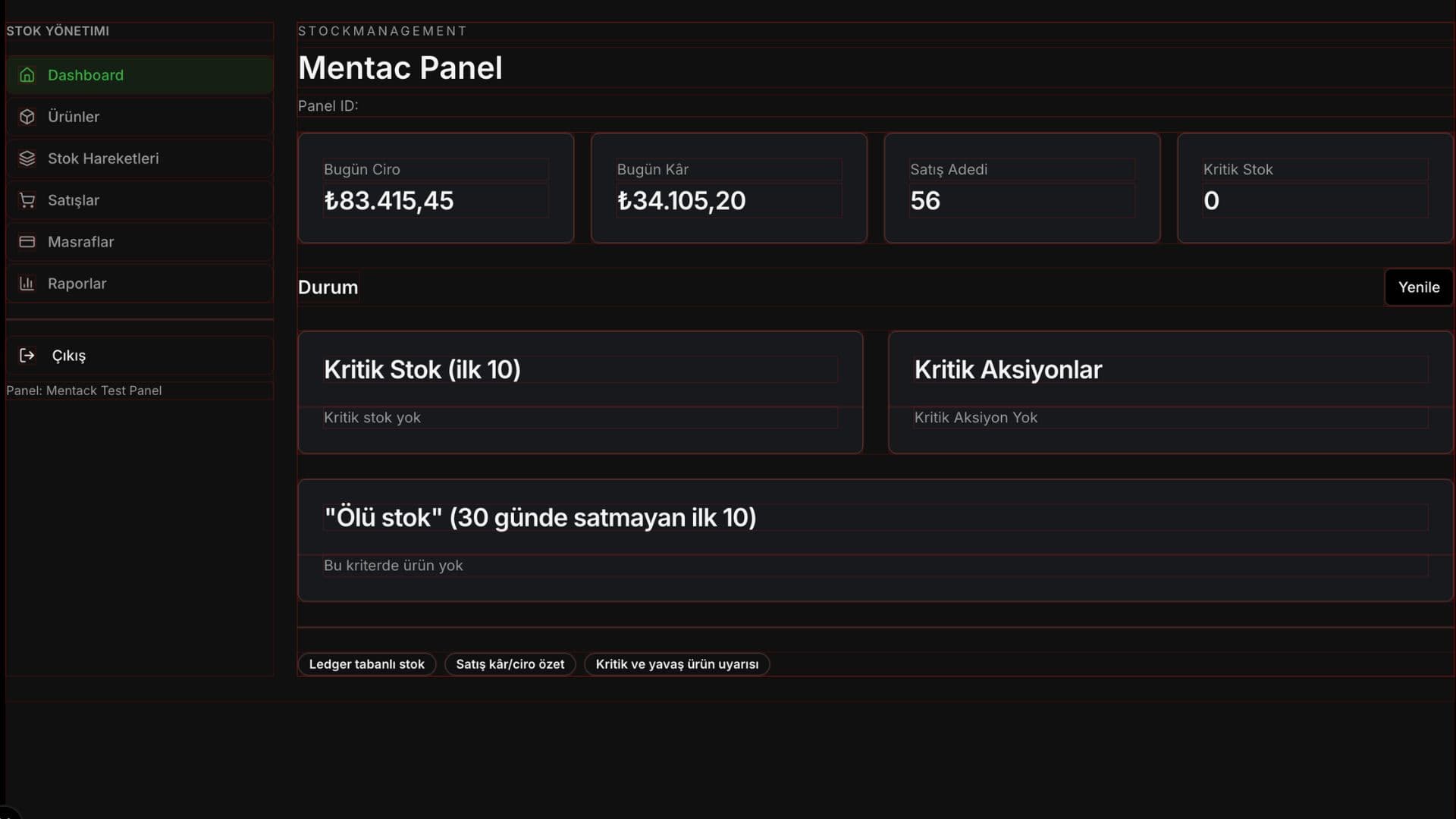Select the Ledger tabanlı stok chip
Viewport: 1456px width, 819px height.
click(x=366, y=664)
